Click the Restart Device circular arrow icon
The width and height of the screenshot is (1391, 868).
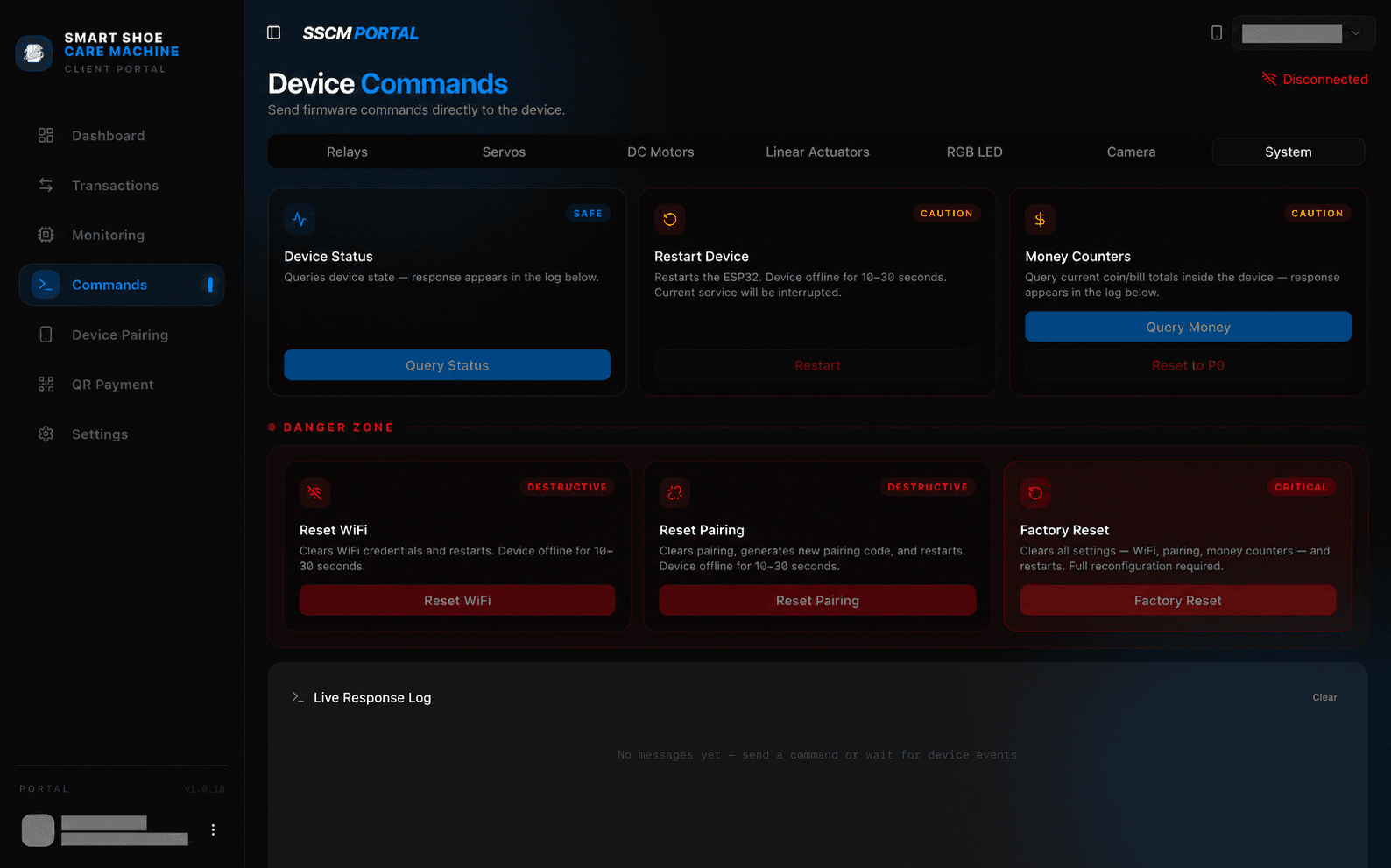click(x=670, y=219)
